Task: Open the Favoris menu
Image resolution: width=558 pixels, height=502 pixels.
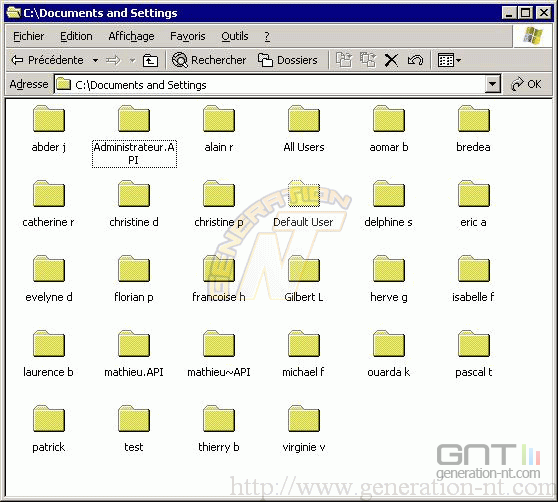Action: (188, 36)
